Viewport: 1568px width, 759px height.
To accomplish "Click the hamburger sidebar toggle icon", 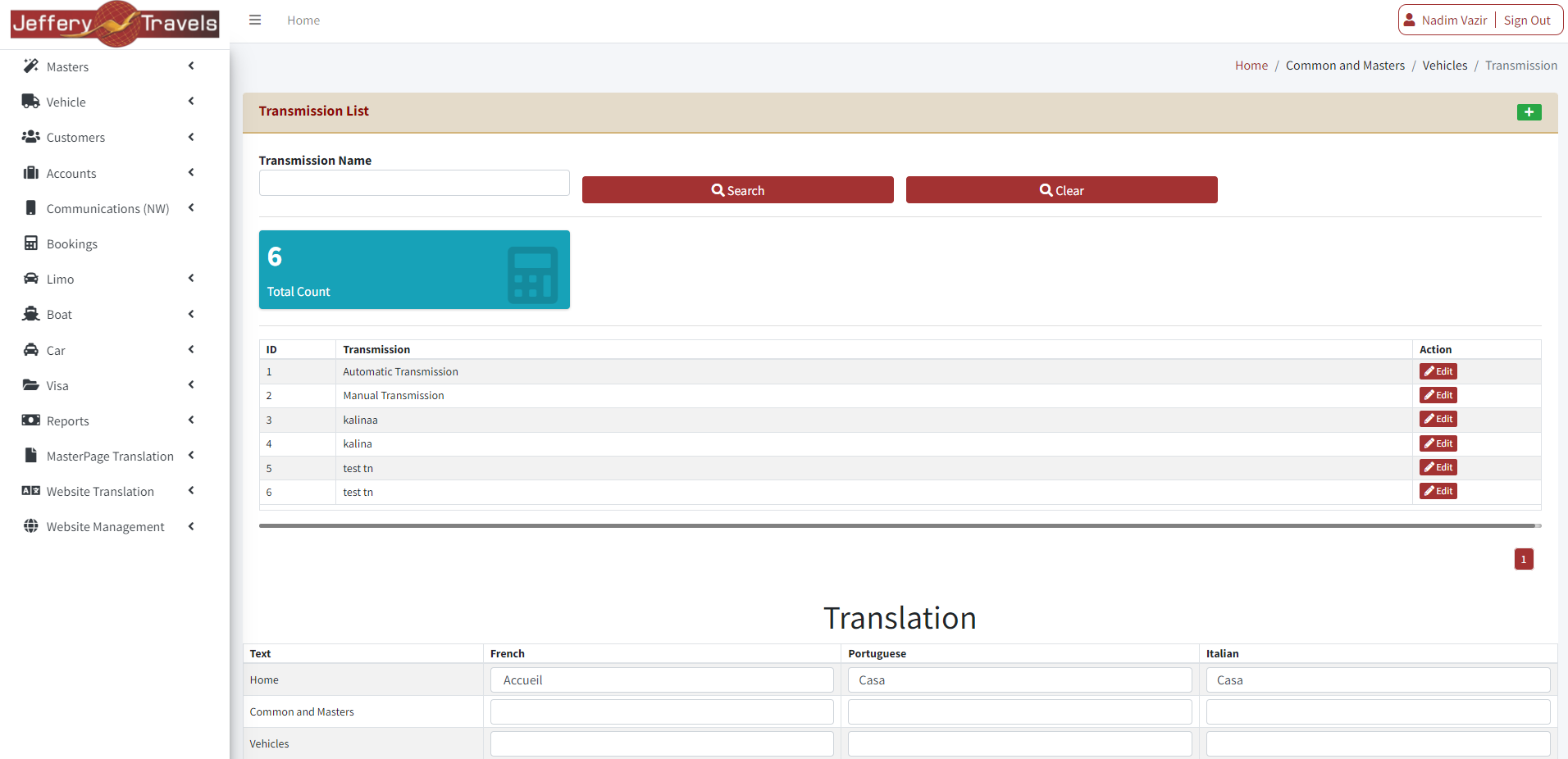I will click(x=255, y=20).
